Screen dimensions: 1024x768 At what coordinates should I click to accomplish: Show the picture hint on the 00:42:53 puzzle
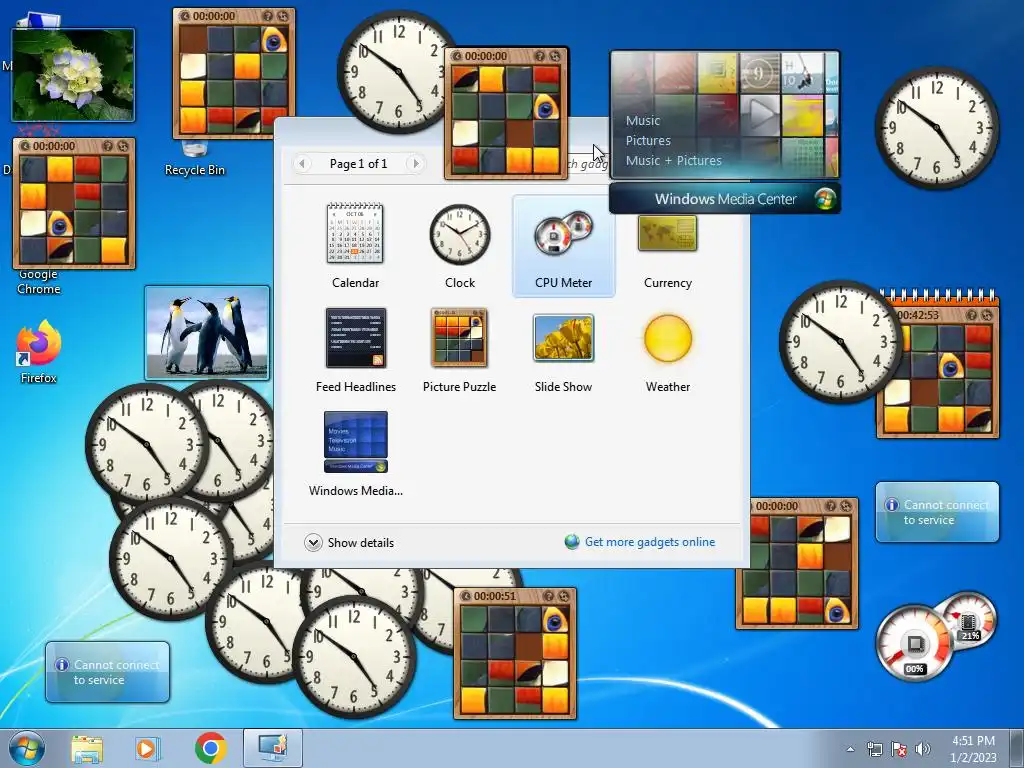tap(971, 315)
